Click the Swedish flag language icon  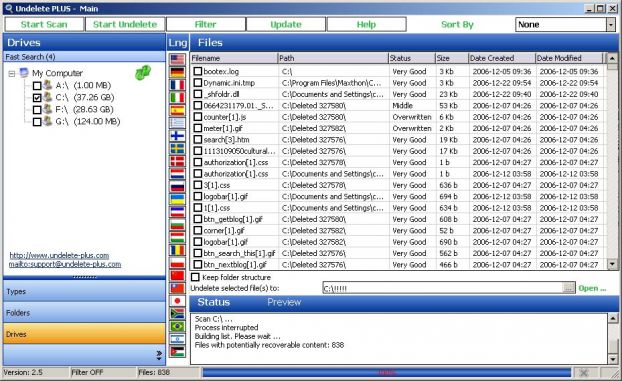(177, 148)
